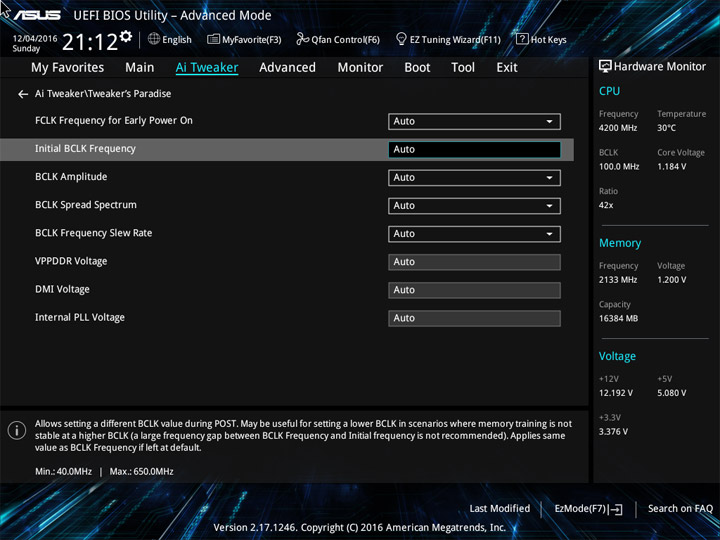Click the 16384 MB capacity value

pyautogui.click(x=619, y=318)
